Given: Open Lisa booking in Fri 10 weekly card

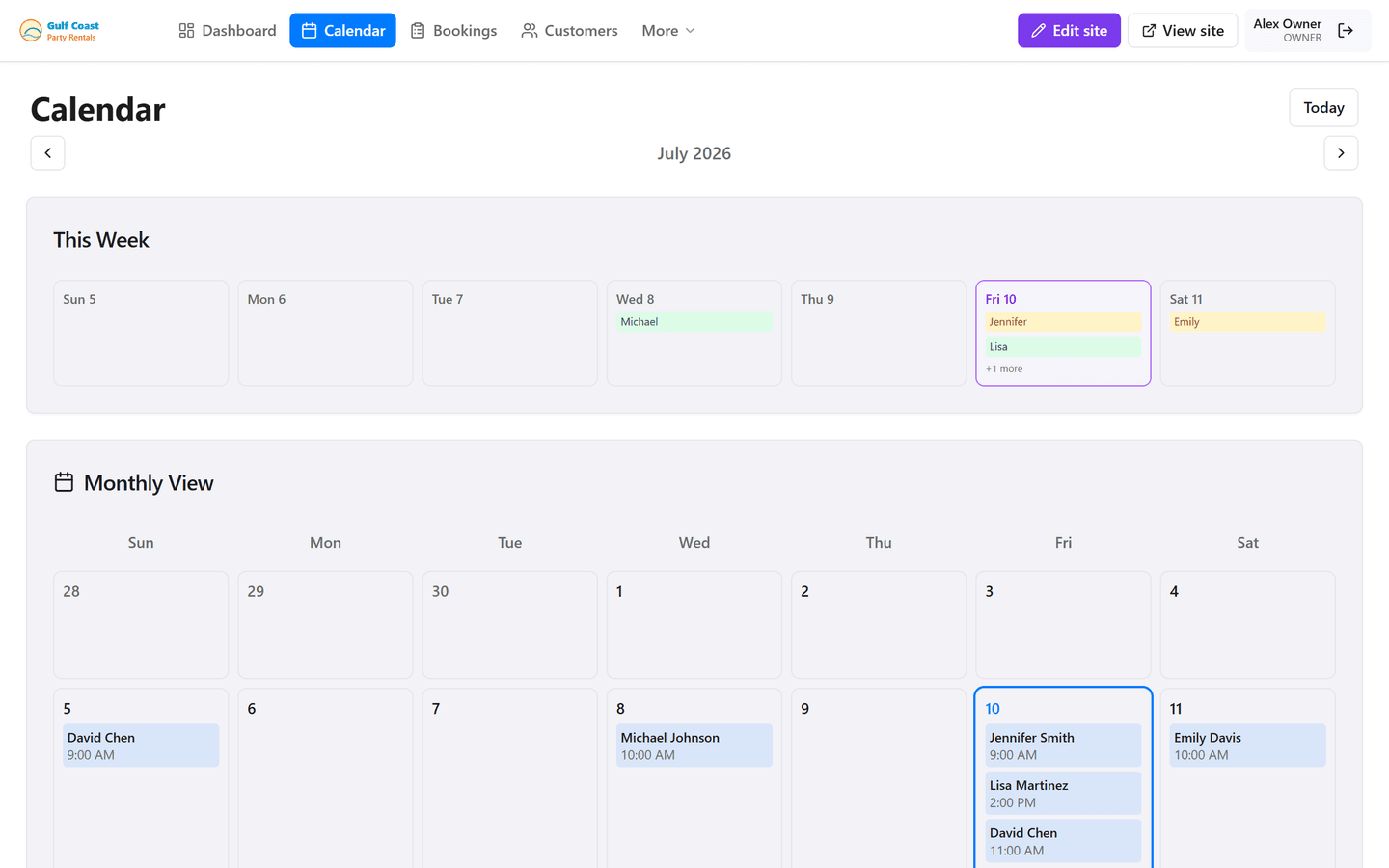Looking at the screenshot, I should [1063, 347].
